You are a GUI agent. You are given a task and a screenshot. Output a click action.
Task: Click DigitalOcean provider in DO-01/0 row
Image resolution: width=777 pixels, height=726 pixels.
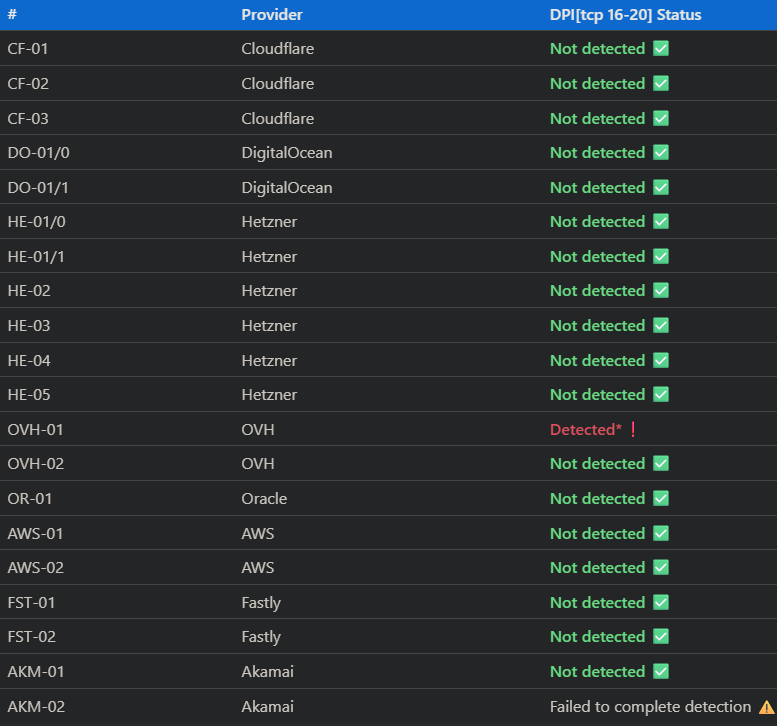[287, 153]
